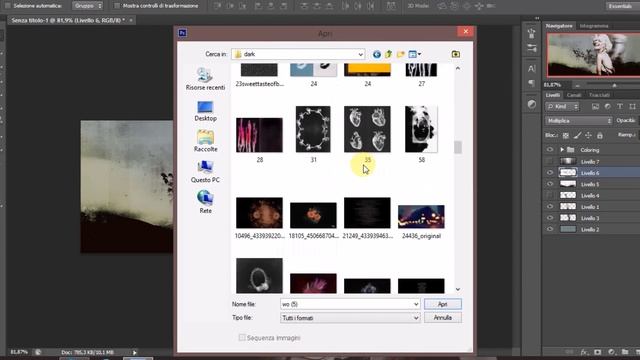Filter layers by pixel type
This screenshot has height=360, width=640.
pos(595,107)
